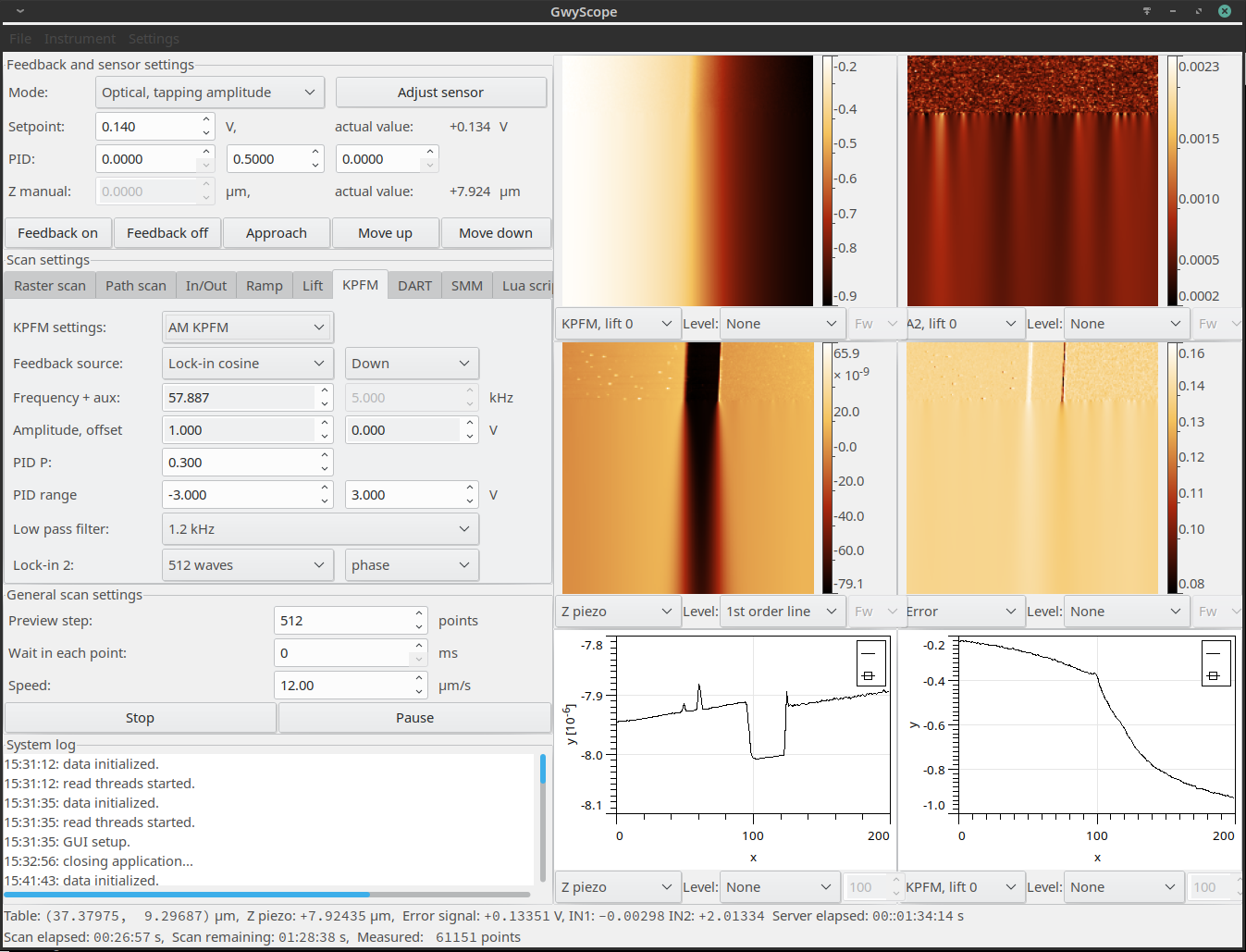
Task: Click the keep-above pin icon in title bar
Action: (x=1147, y=11)
